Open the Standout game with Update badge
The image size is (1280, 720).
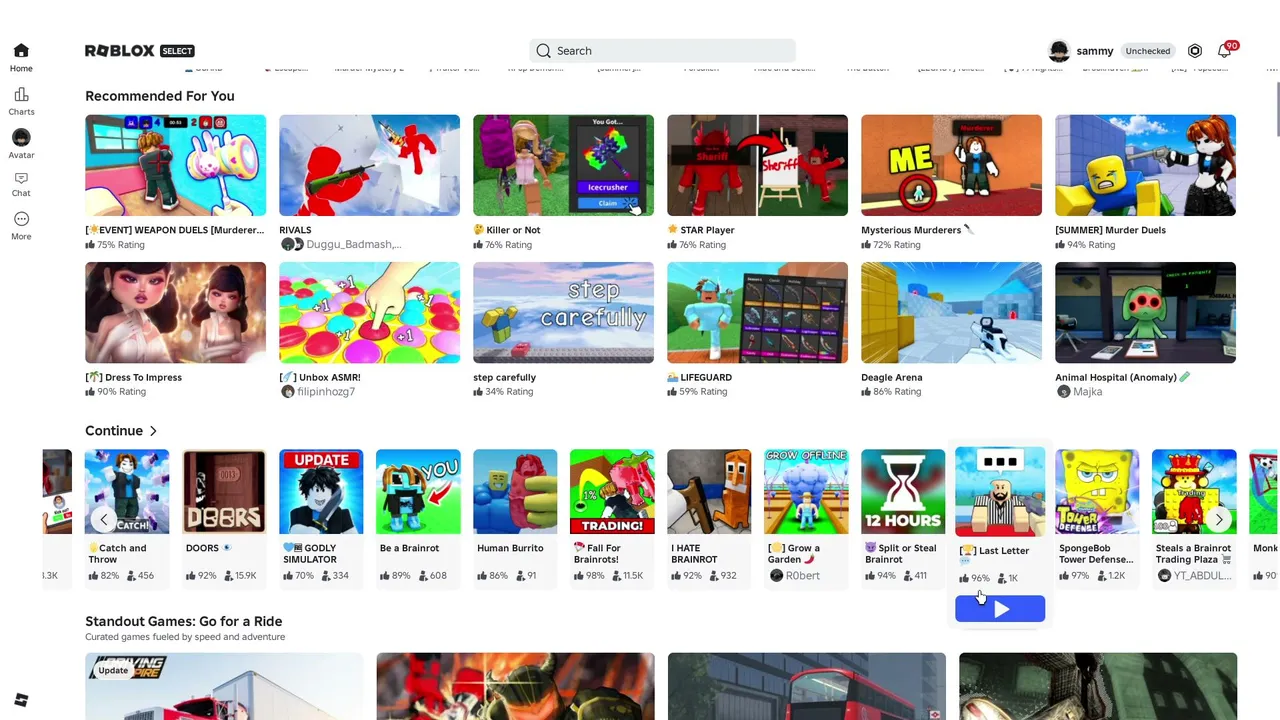(224, 686)
